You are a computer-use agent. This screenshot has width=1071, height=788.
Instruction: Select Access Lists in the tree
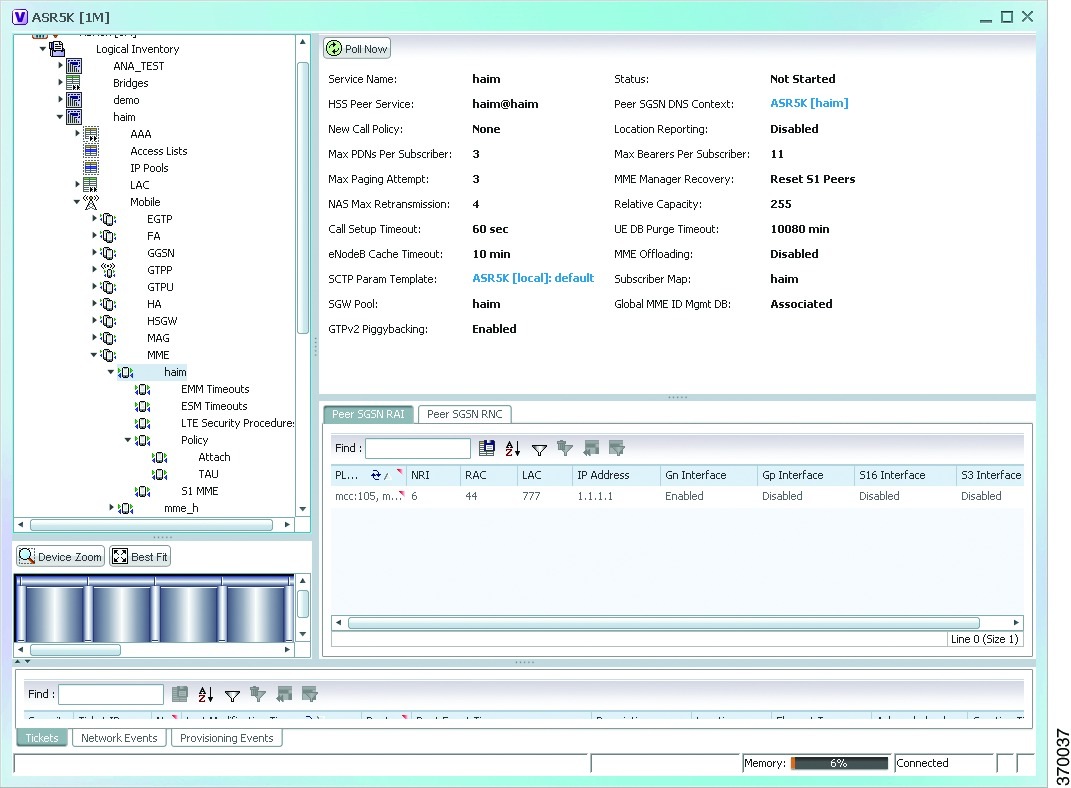[158, 151]
